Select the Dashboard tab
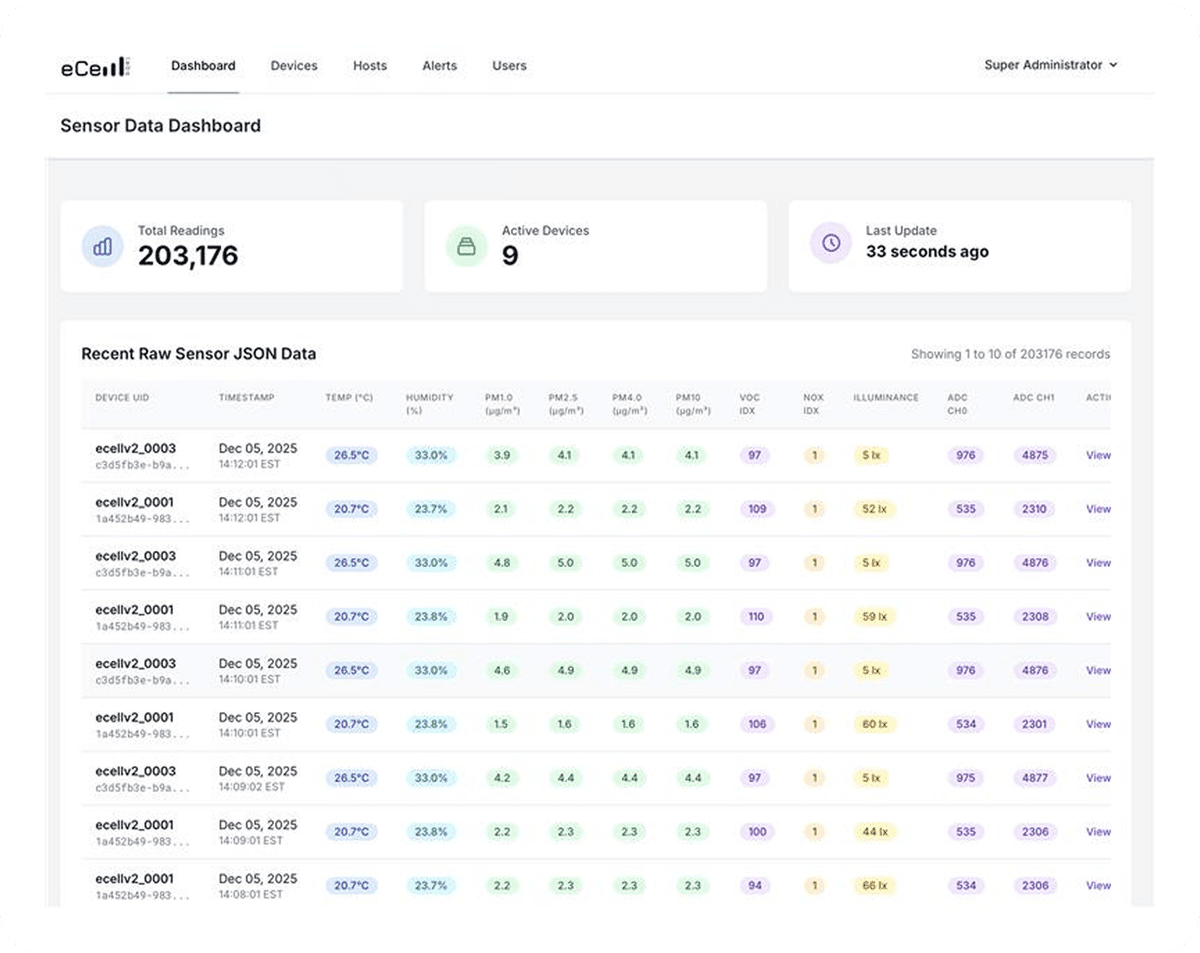The image size is (1200, 953). click(x=203, y=66)
